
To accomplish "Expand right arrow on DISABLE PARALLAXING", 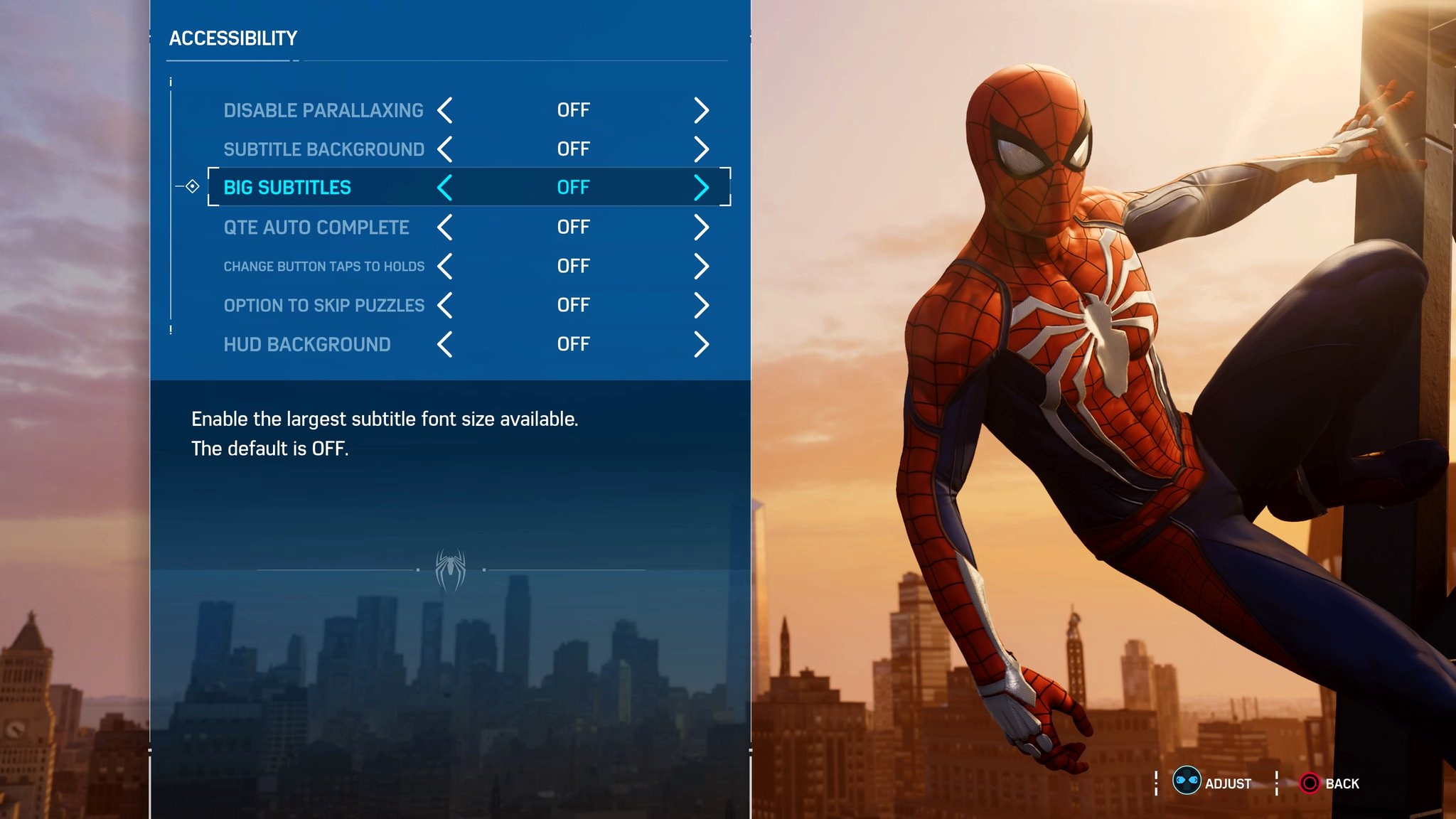I will coord(701,109).
